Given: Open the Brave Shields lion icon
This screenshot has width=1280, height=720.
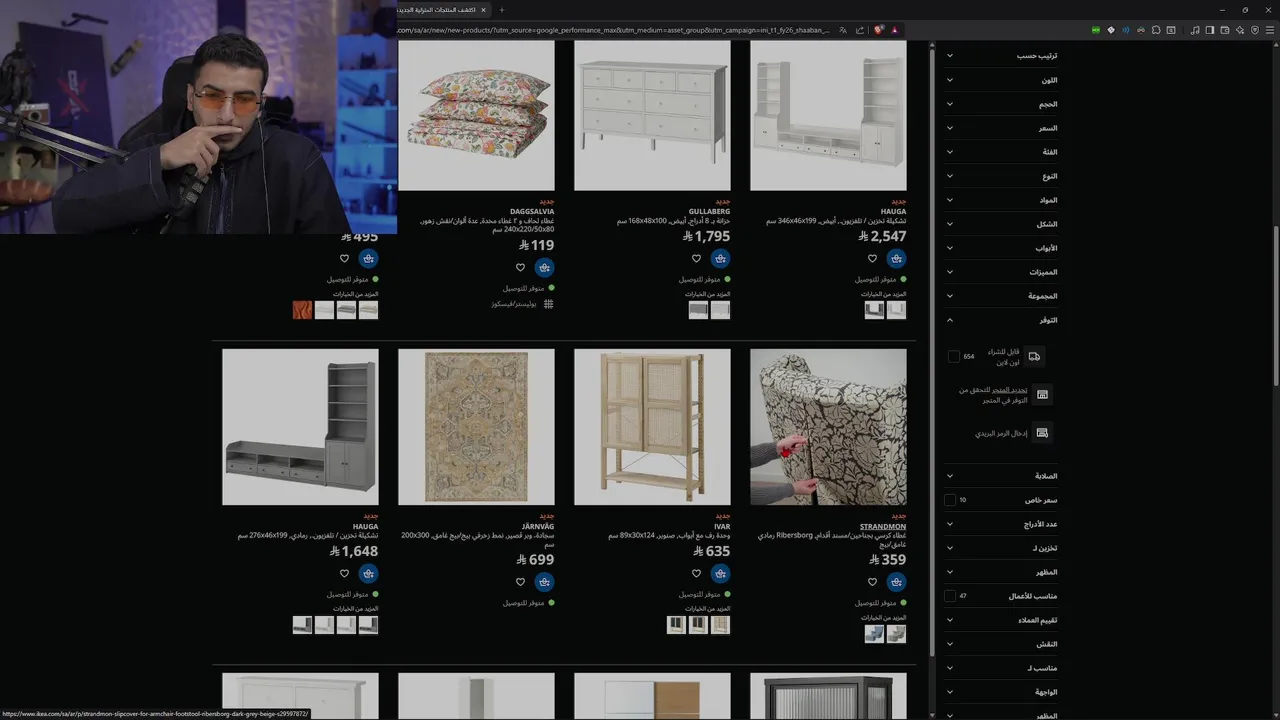Looking at the screenshot, I should pyautogui.click(x=879, y=30).
